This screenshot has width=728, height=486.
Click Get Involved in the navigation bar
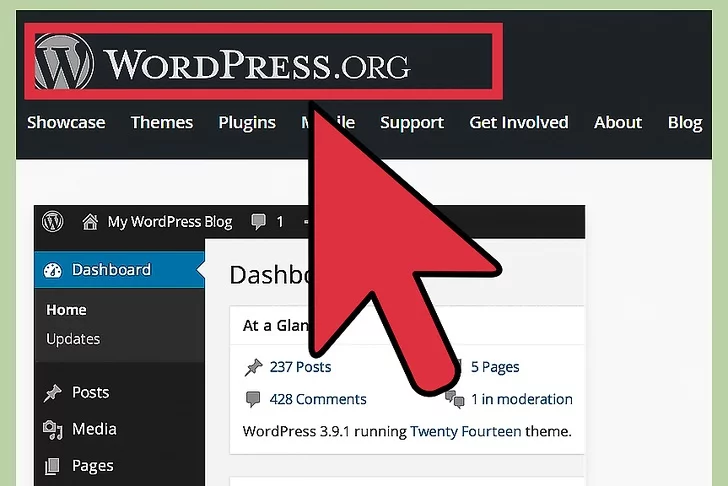(518, 122)
